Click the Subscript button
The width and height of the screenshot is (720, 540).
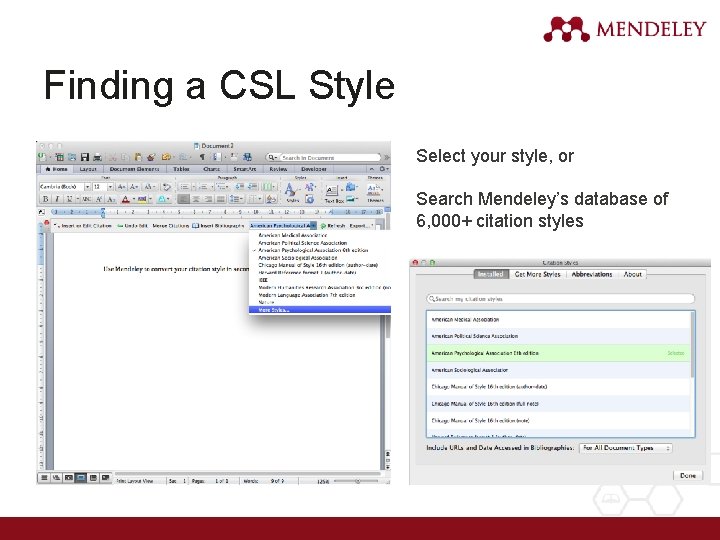click(111, 199)
